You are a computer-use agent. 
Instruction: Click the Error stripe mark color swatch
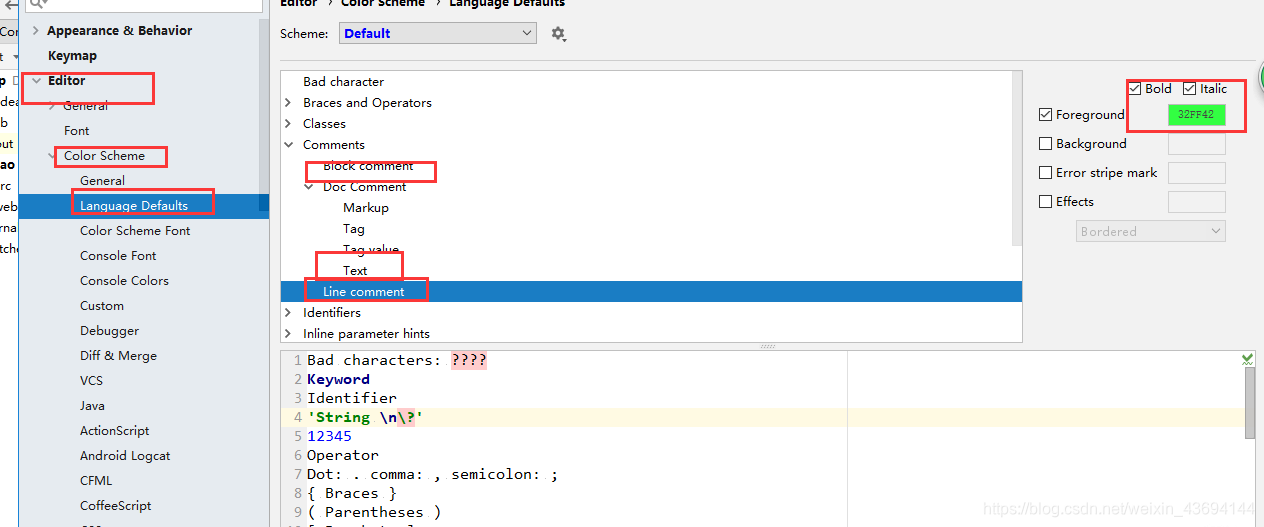[x=1197, y=173]
